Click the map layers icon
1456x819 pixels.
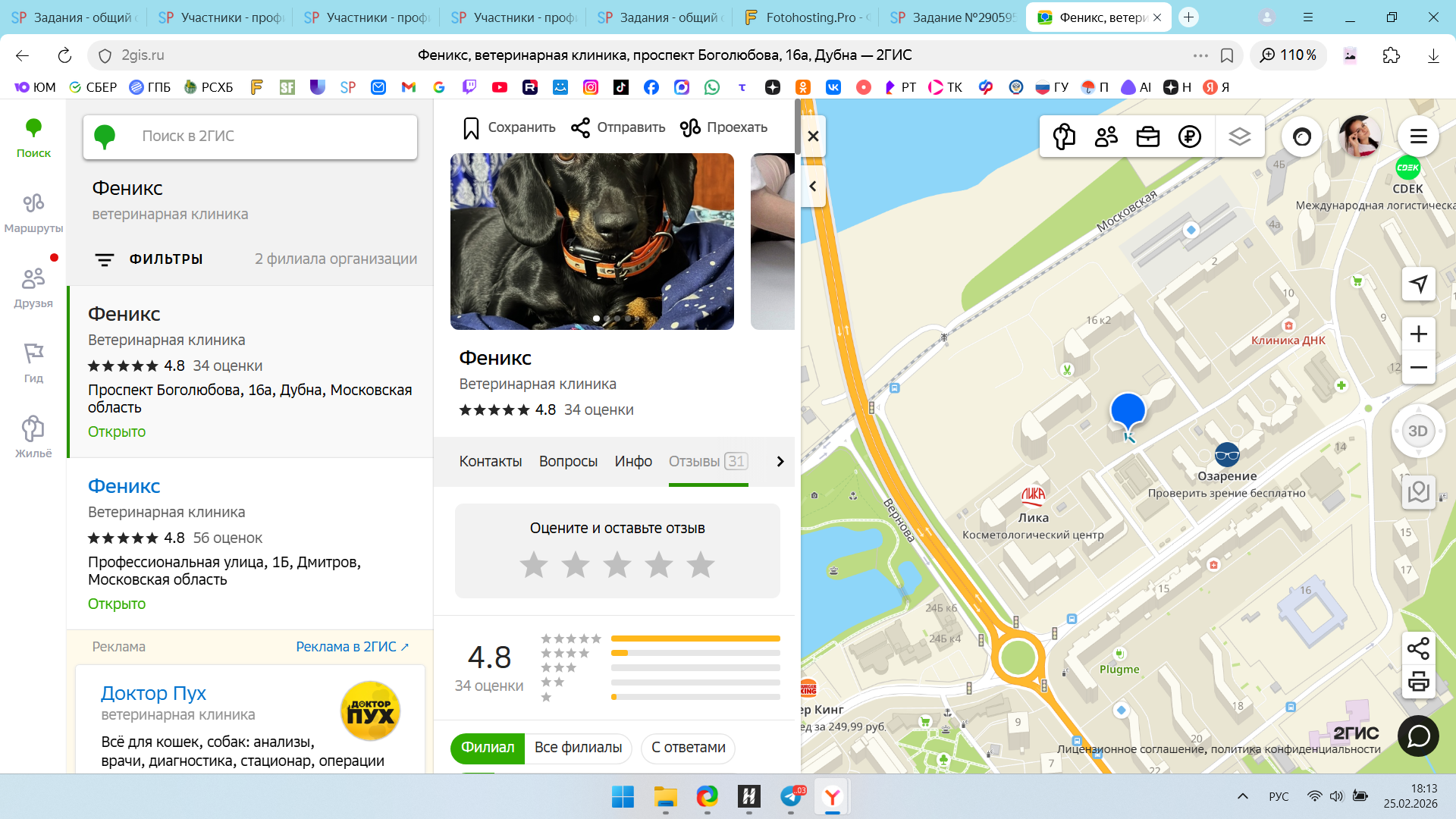[1239, 136]
